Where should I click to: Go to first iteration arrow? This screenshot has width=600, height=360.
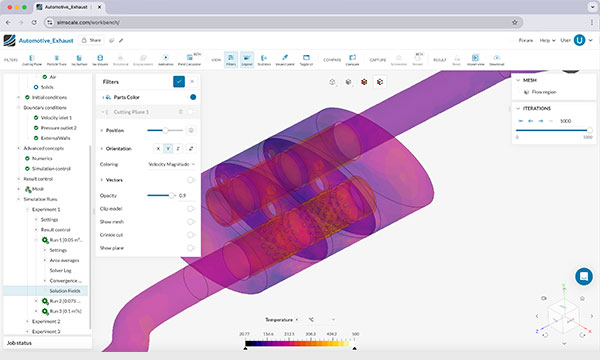click(x=520, y=121)
